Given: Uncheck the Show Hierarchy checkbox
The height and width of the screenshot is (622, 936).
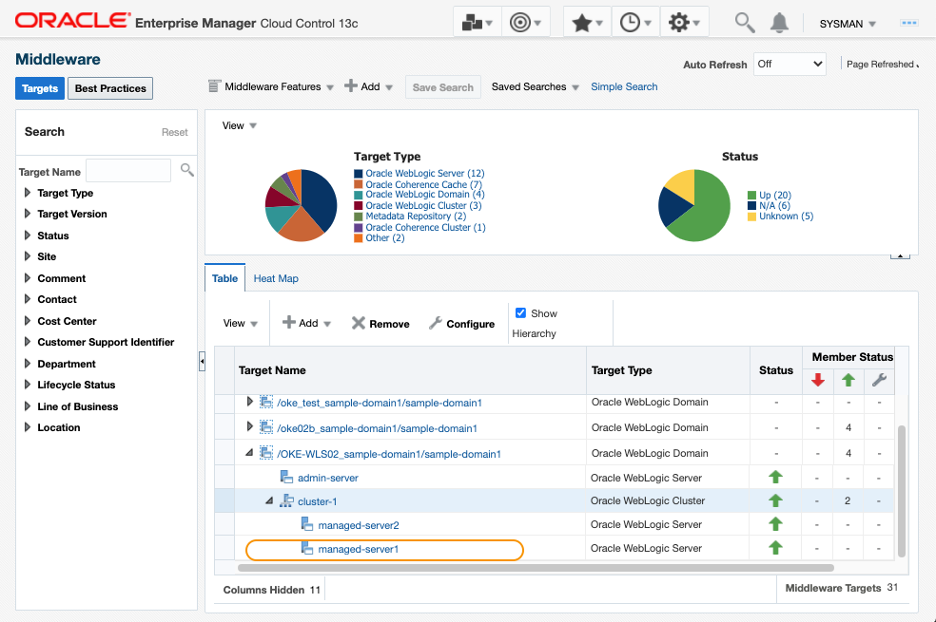Looking at the screenshot, I should (521, 313).
